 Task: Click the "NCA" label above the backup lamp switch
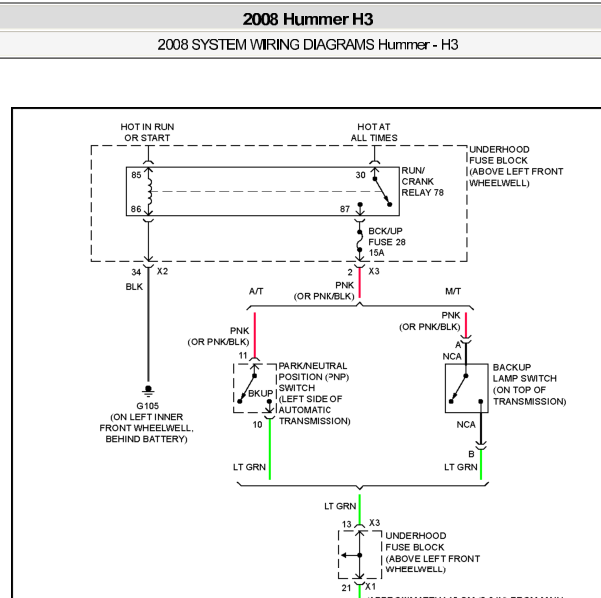452,356
